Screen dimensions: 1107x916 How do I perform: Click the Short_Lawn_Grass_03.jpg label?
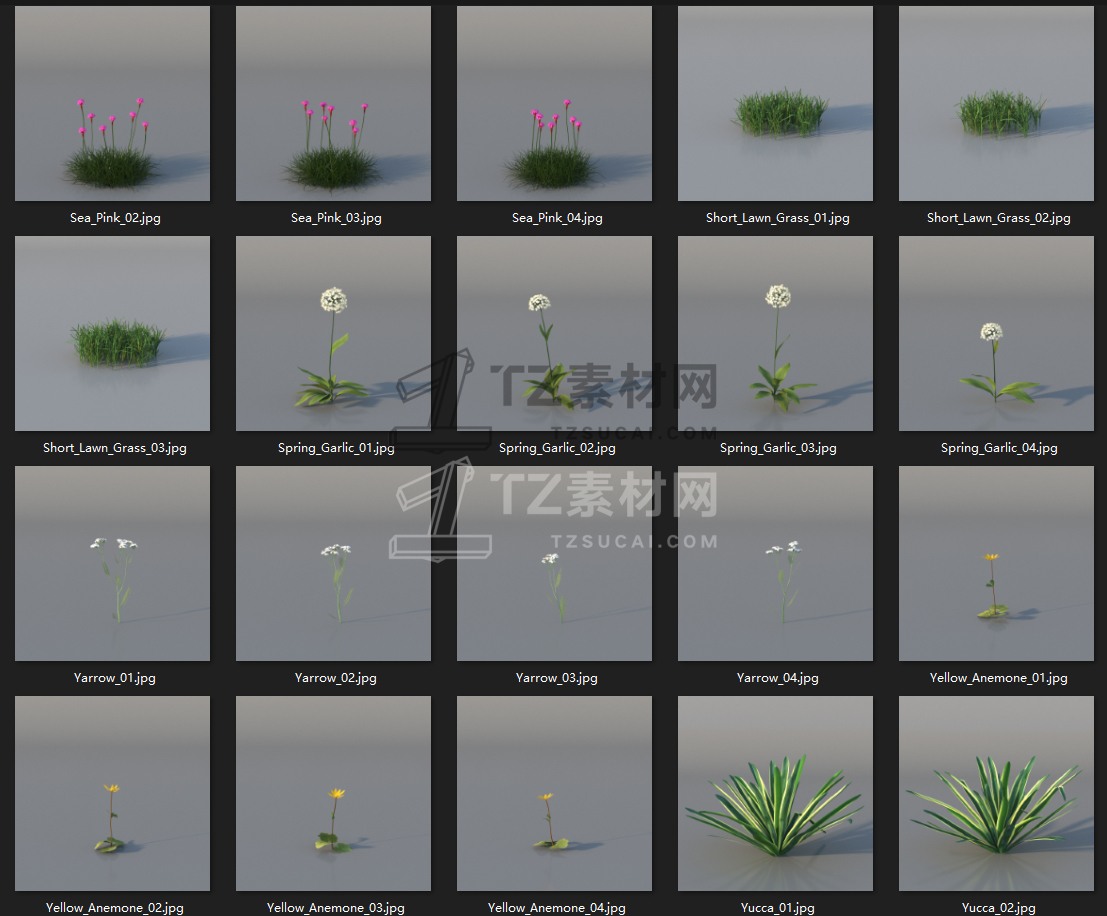click(114, 448)
